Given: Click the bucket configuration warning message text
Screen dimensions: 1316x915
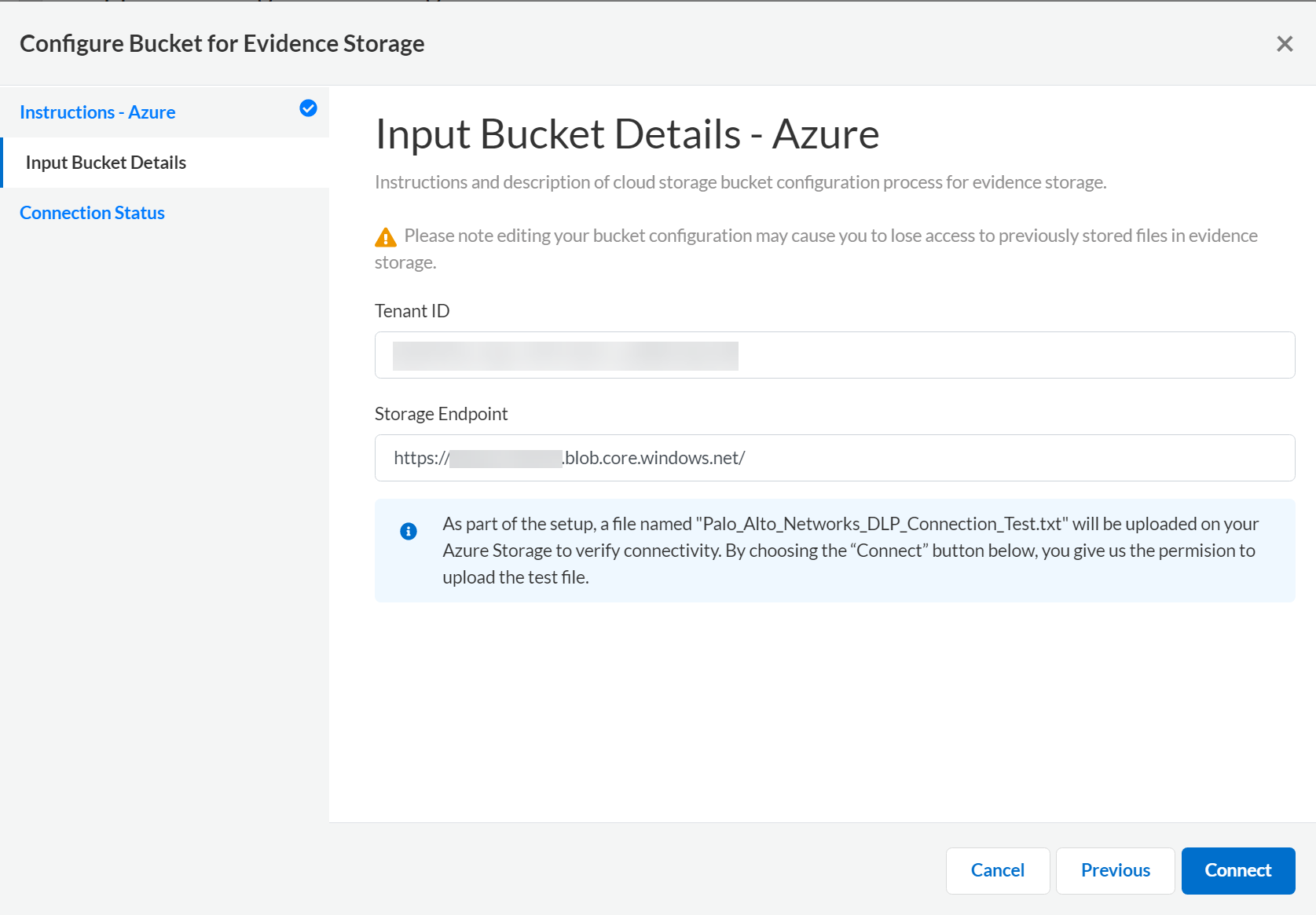Looking at the screenshot, I should click(x=830, y=236).
